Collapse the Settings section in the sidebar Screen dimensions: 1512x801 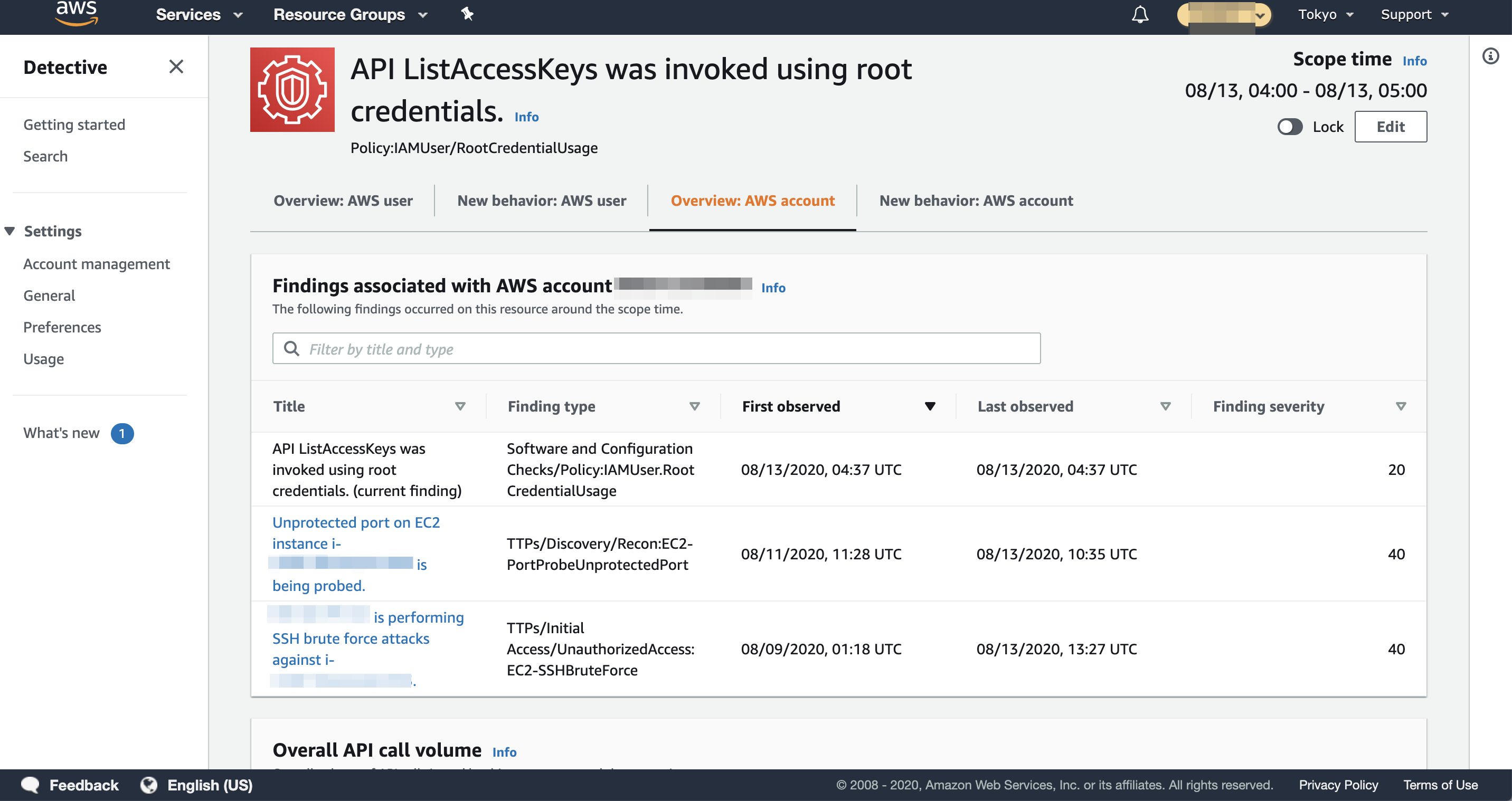(x=10, y=231)
